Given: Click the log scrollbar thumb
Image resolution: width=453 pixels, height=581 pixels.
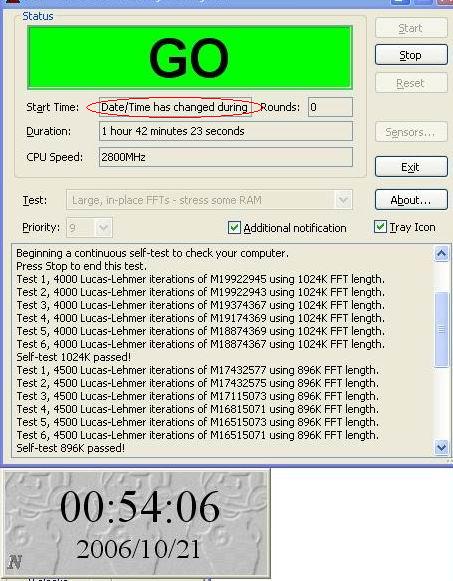Looking at the screenshot, I should (441, 329).
